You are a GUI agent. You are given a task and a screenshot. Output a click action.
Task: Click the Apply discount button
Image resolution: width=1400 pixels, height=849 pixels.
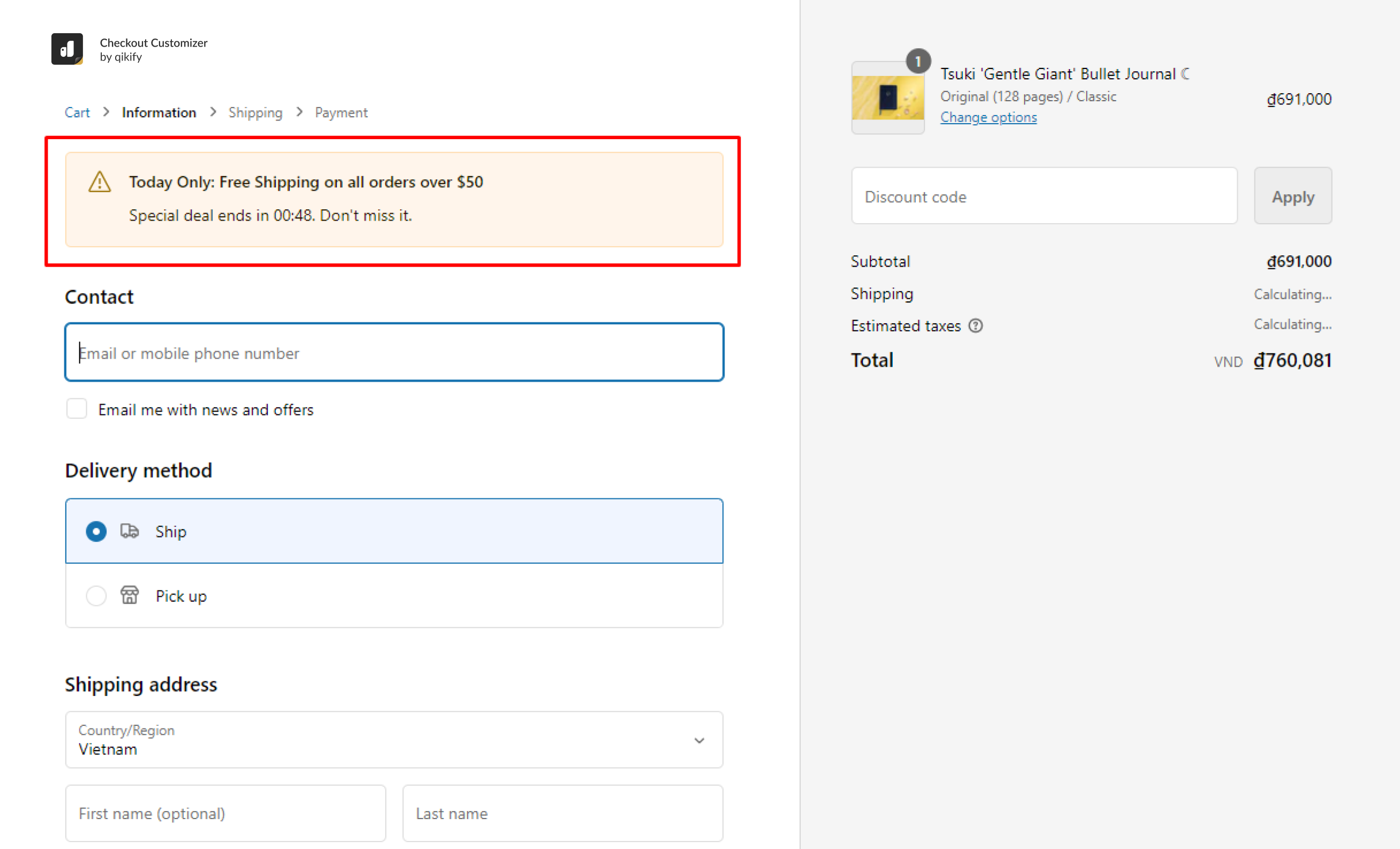(1293, 196)
